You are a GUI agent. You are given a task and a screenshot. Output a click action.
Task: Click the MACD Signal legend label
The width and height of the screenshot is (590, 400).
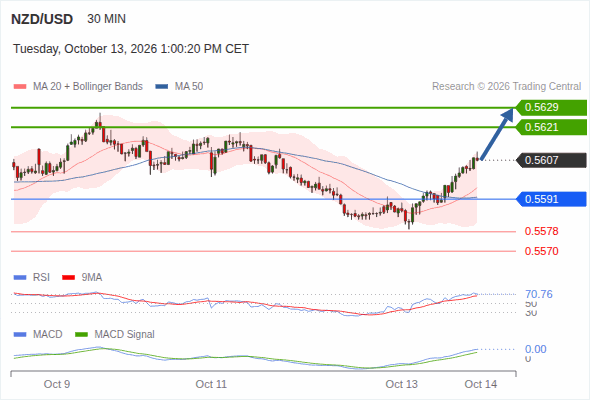click(125, 335)
